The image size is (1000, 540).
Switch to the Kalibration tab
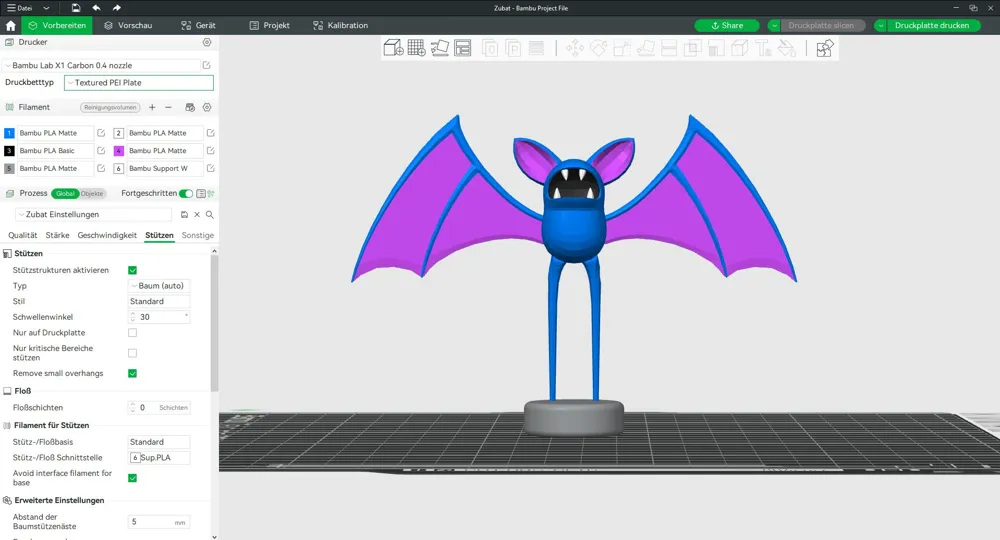341,26
